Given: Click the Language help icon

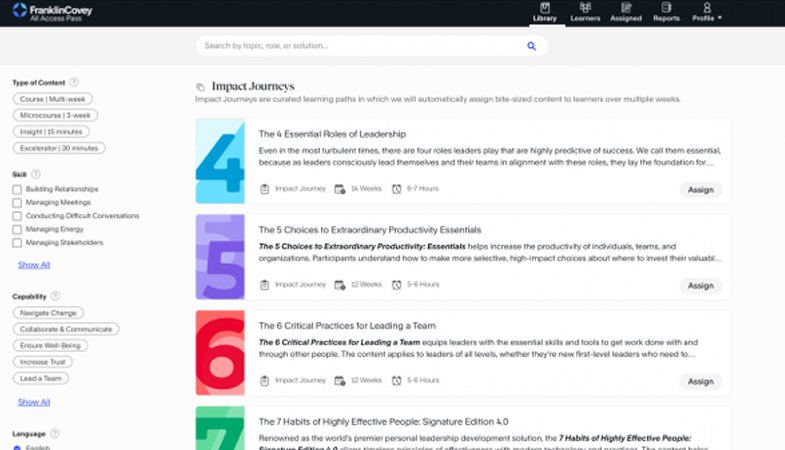Looking at the screenshot, I should click(55, 433).
